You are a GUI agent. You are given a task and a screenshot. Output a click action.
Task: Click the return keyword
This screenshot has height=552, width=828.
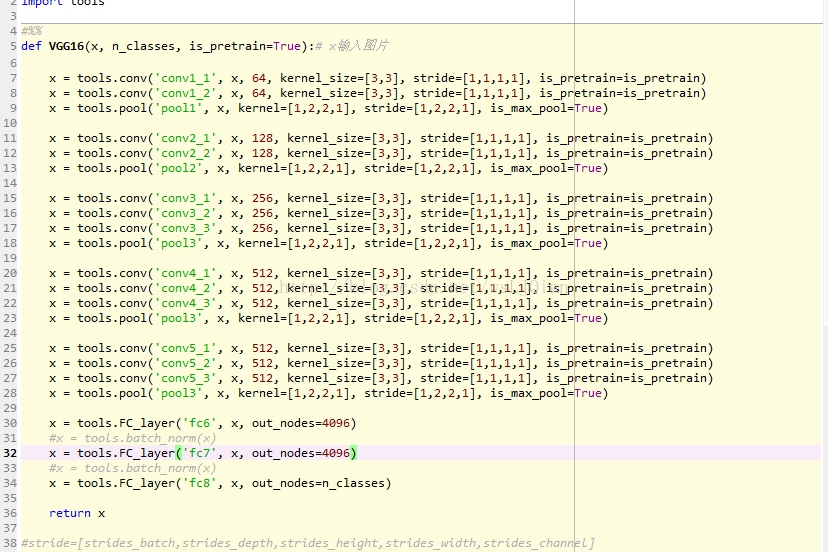pos(70,513)
